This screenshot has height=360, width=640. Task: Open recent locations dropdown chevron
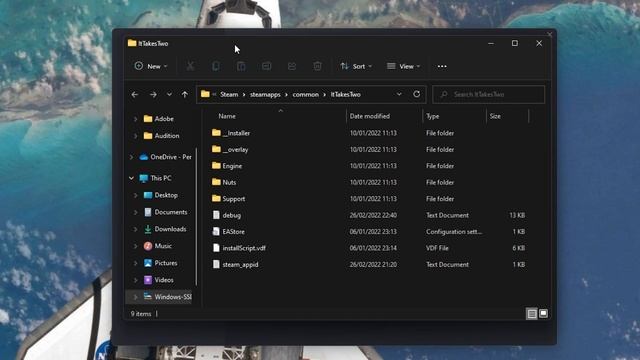point(169,95)
